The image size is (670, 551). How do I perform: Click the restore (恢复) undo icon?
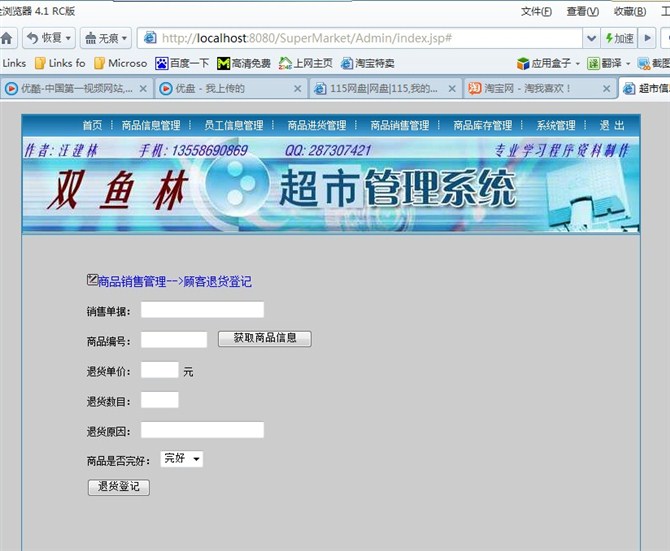32,38
